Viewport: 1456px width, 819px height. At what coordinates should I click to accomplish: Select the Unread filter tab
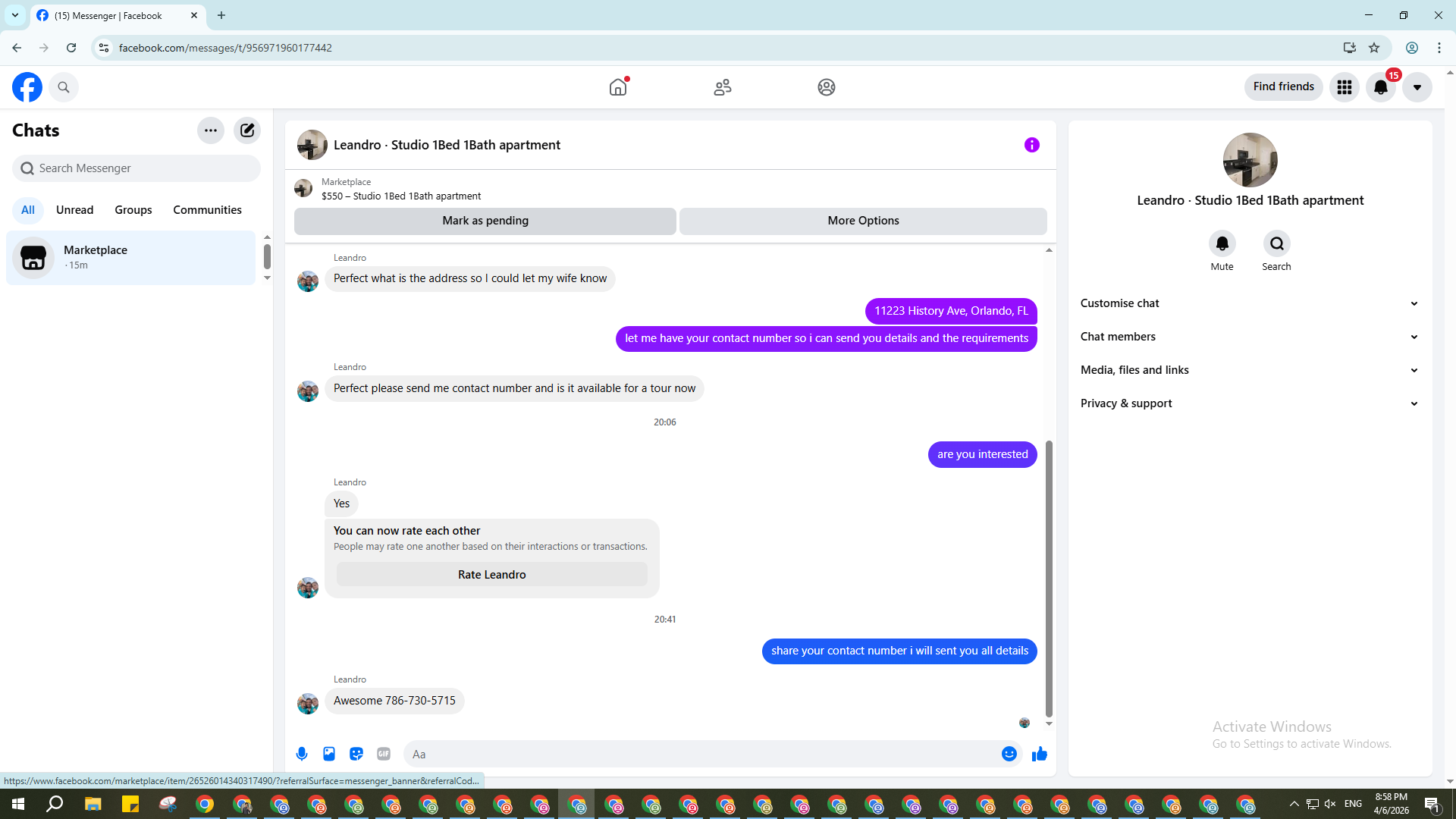75,210
